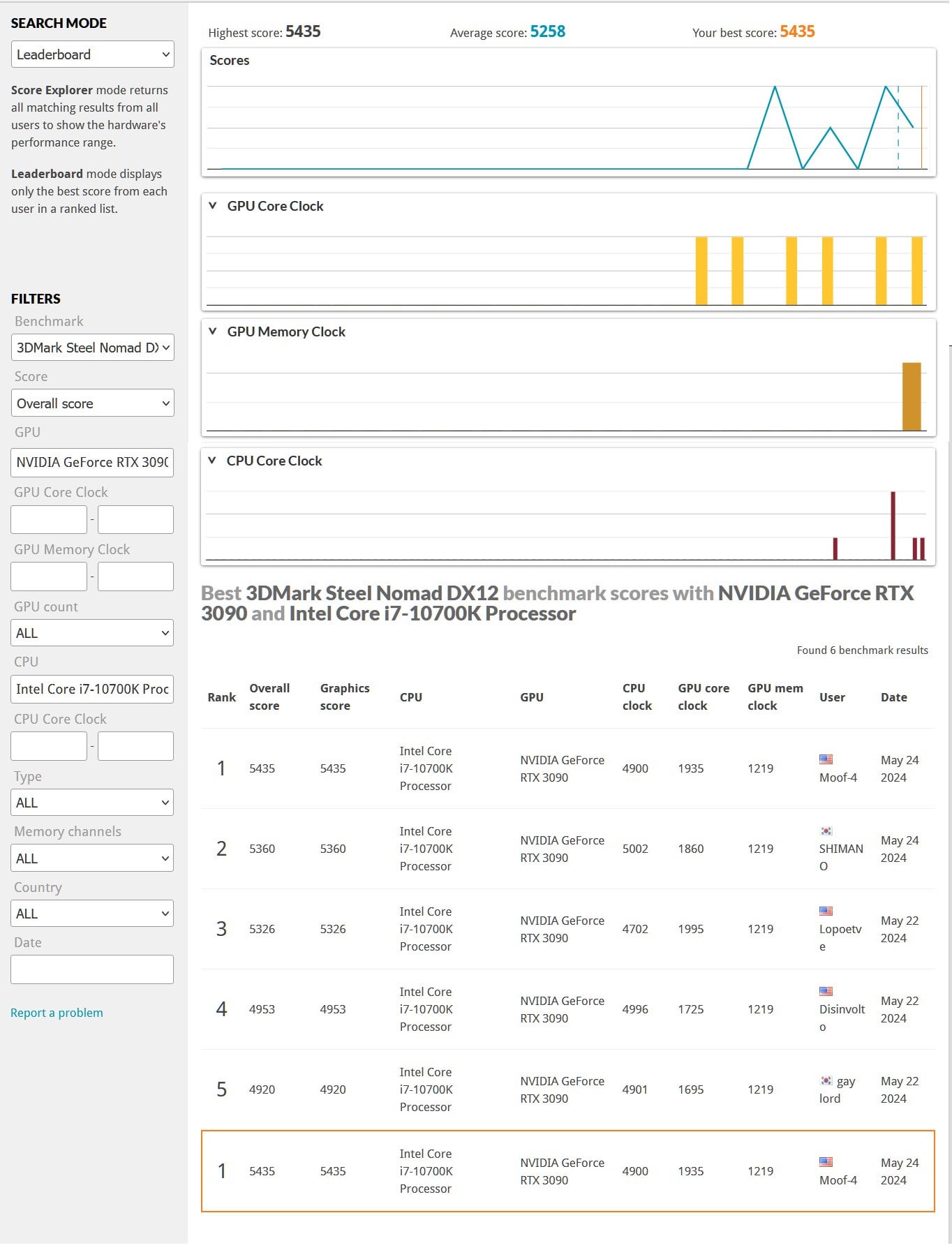Click the Report a problem link
The height and width of the screenshot is (1250, 952).
(57, 1013)
